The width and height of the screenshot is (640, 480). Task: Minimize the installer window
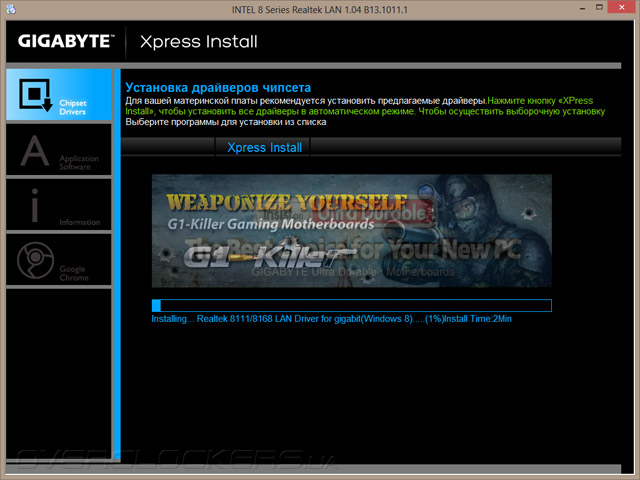tap(582, 8)
